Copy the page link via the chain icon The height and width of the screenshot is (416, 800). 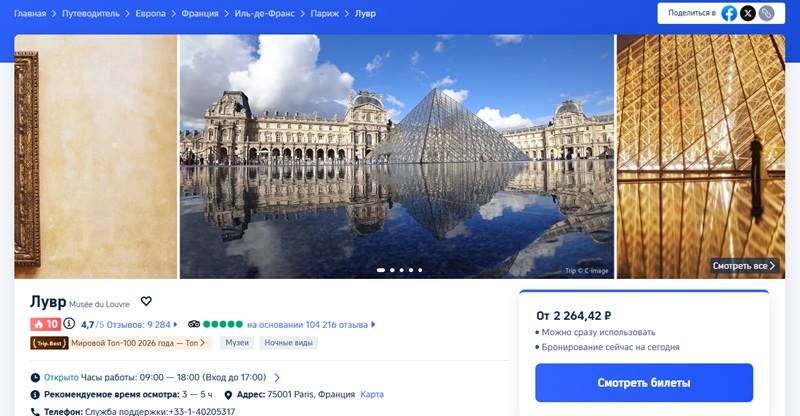pos(766,13)
